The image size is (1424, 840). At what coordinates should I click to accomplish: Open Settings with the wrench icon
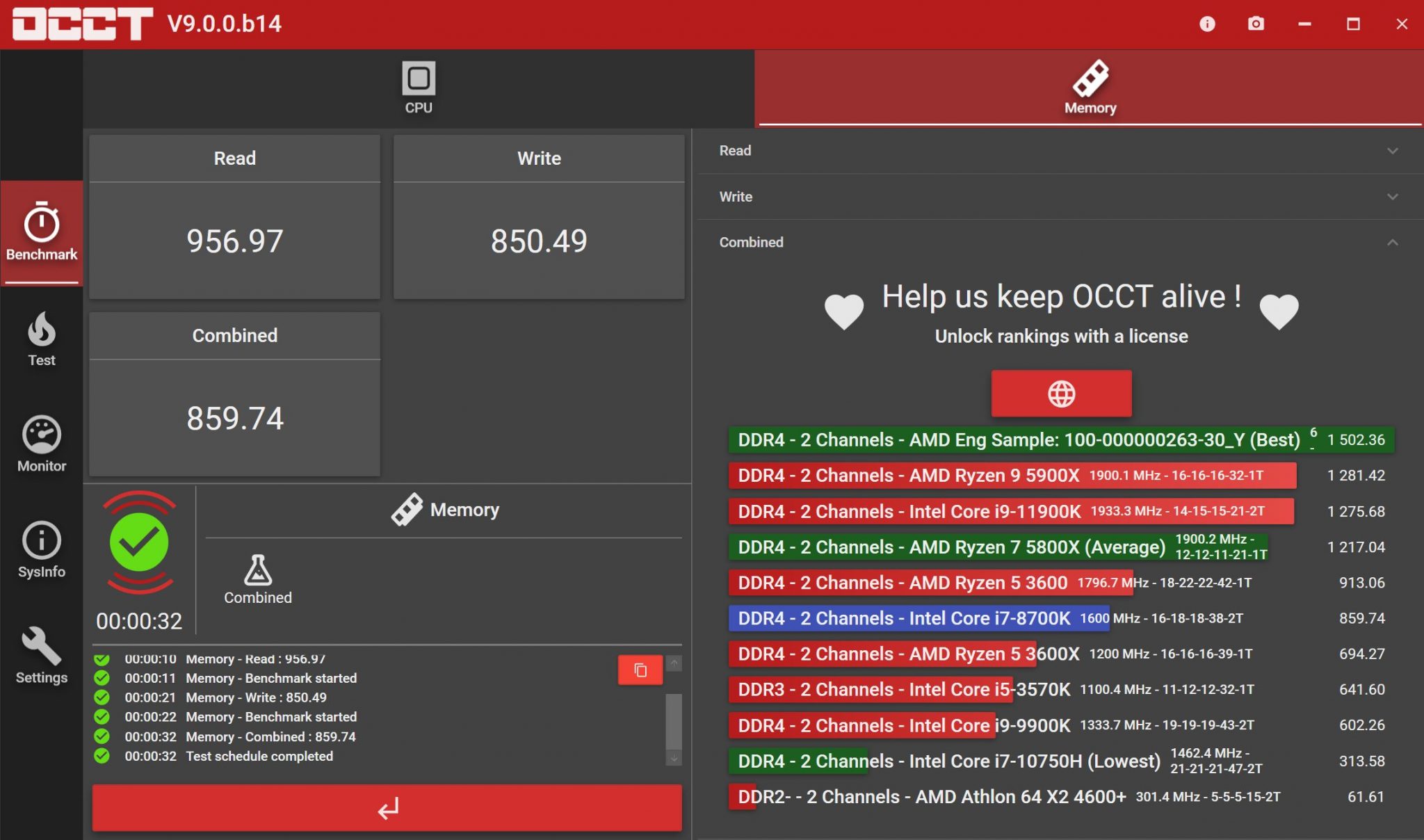tap(42, 656)
